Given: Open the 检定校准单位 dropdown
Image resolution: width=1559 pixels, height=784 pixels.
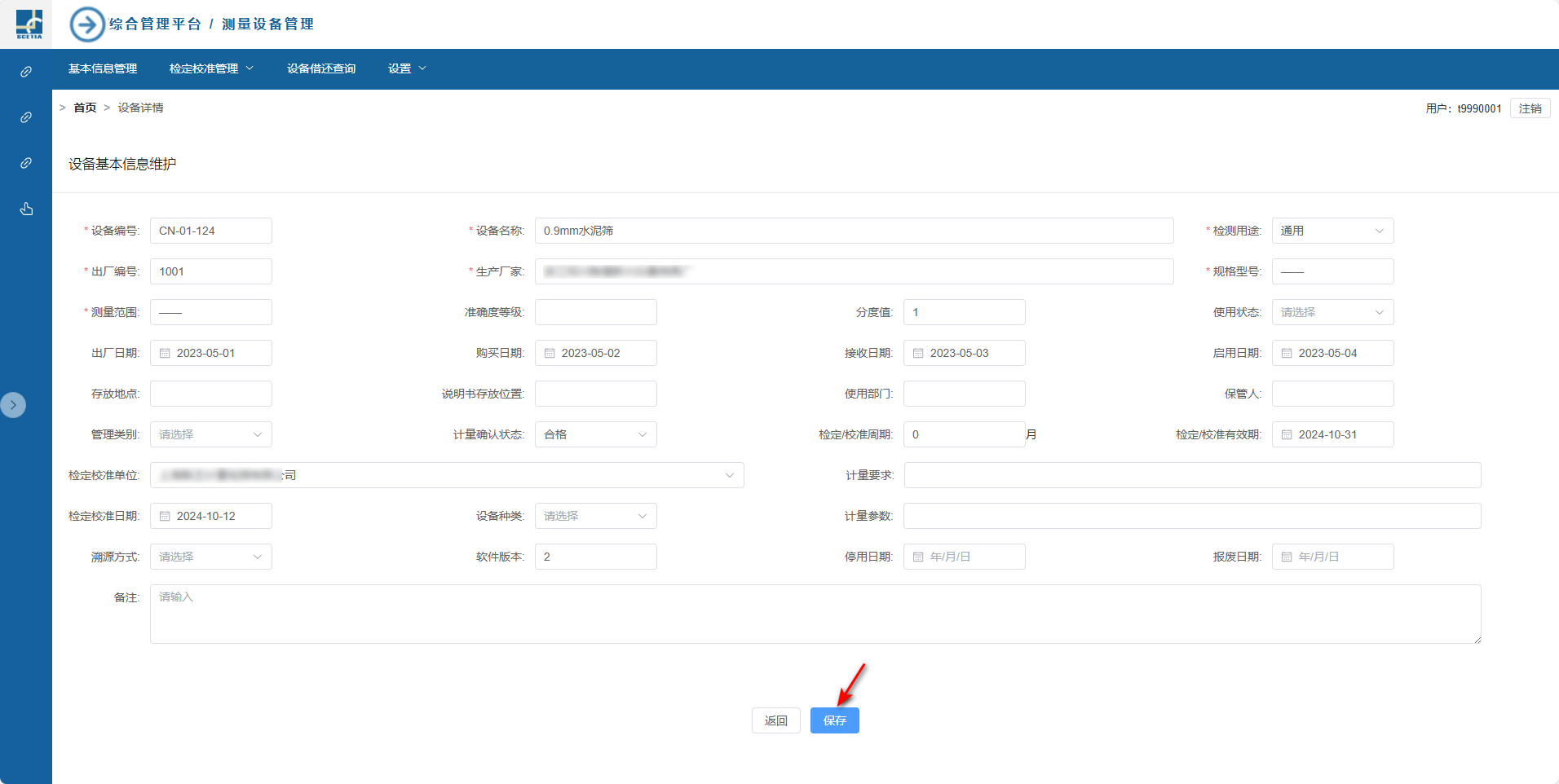Looking at the screenshot, I should [446, 475].
